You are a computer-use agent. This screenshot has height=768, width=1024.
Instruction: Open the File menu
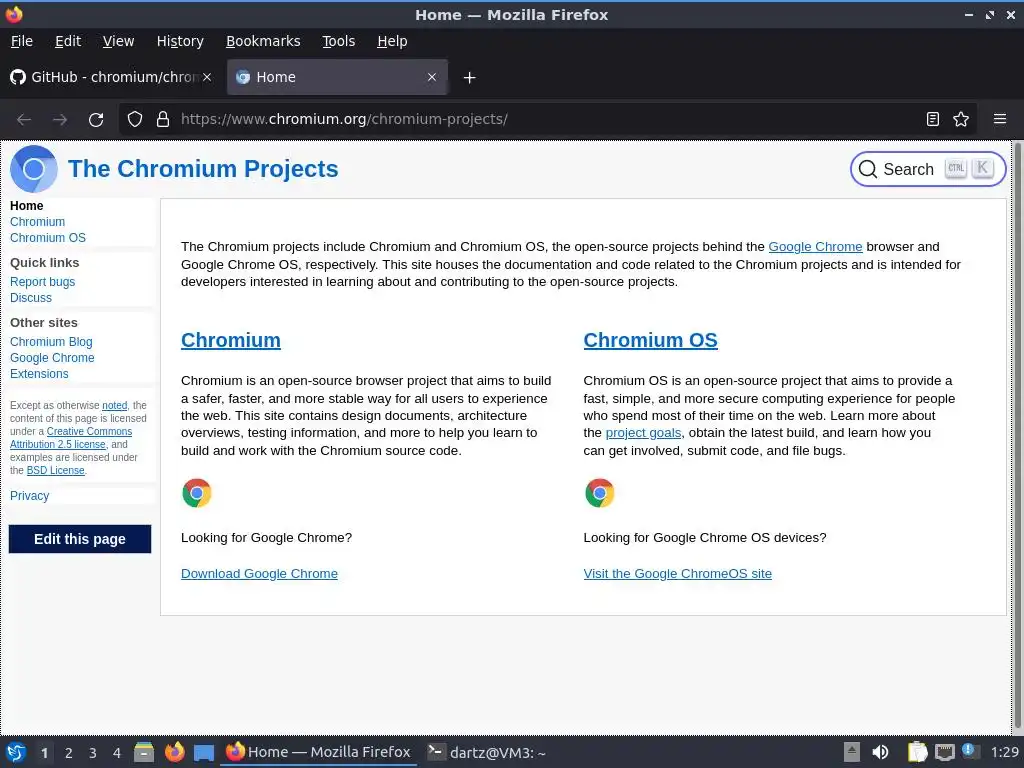pyautogui.click(x=22, y=41)
